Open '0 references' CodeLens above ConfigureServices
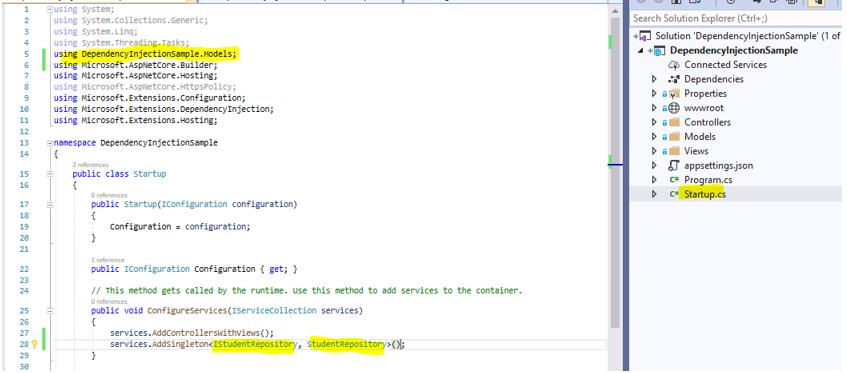This screenshot has height=373, width=847. pos(109,301)
